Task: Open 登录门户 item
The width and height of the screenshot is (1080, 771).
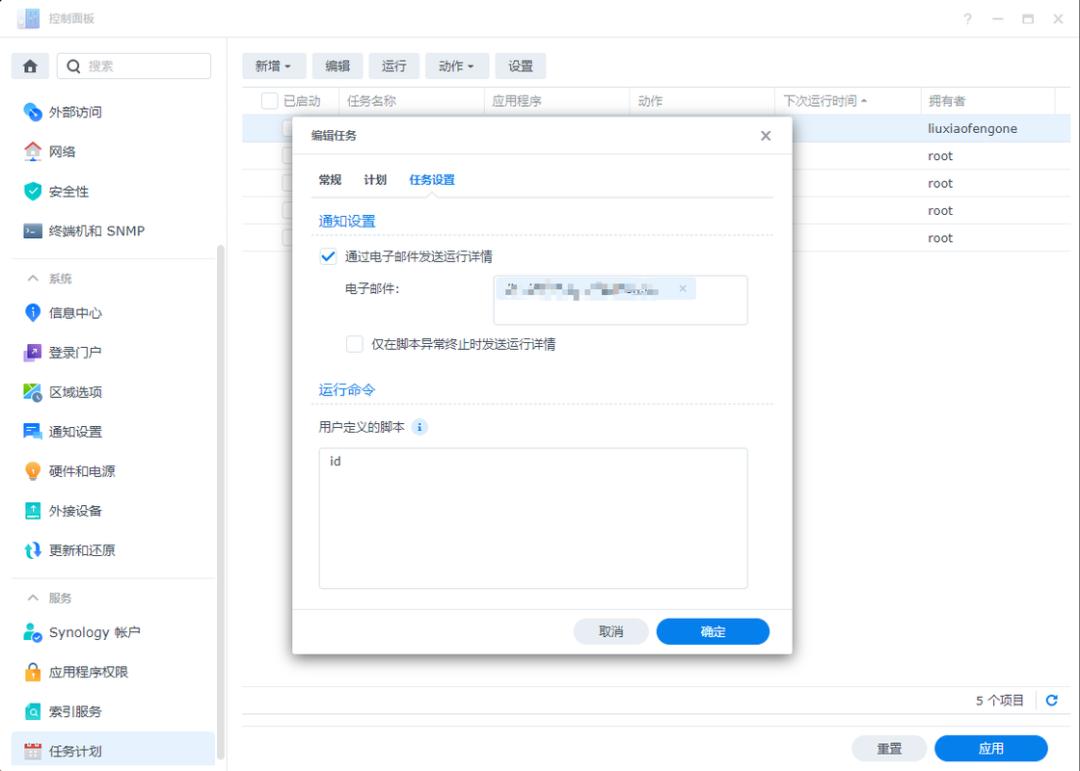Action: [114, 353]
